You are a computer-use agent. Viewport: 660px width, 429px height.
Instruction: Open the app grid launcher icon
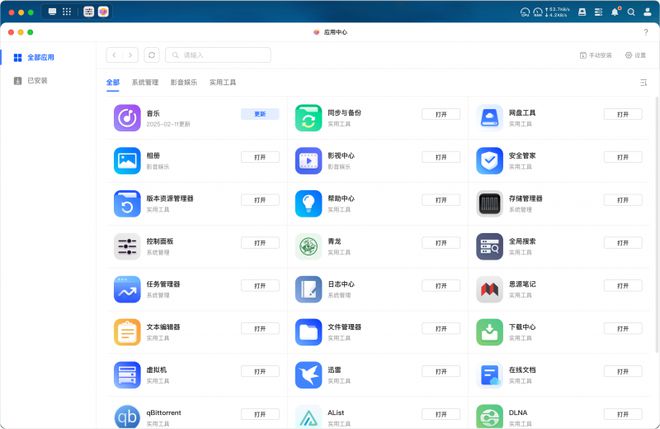pos(67,12)
